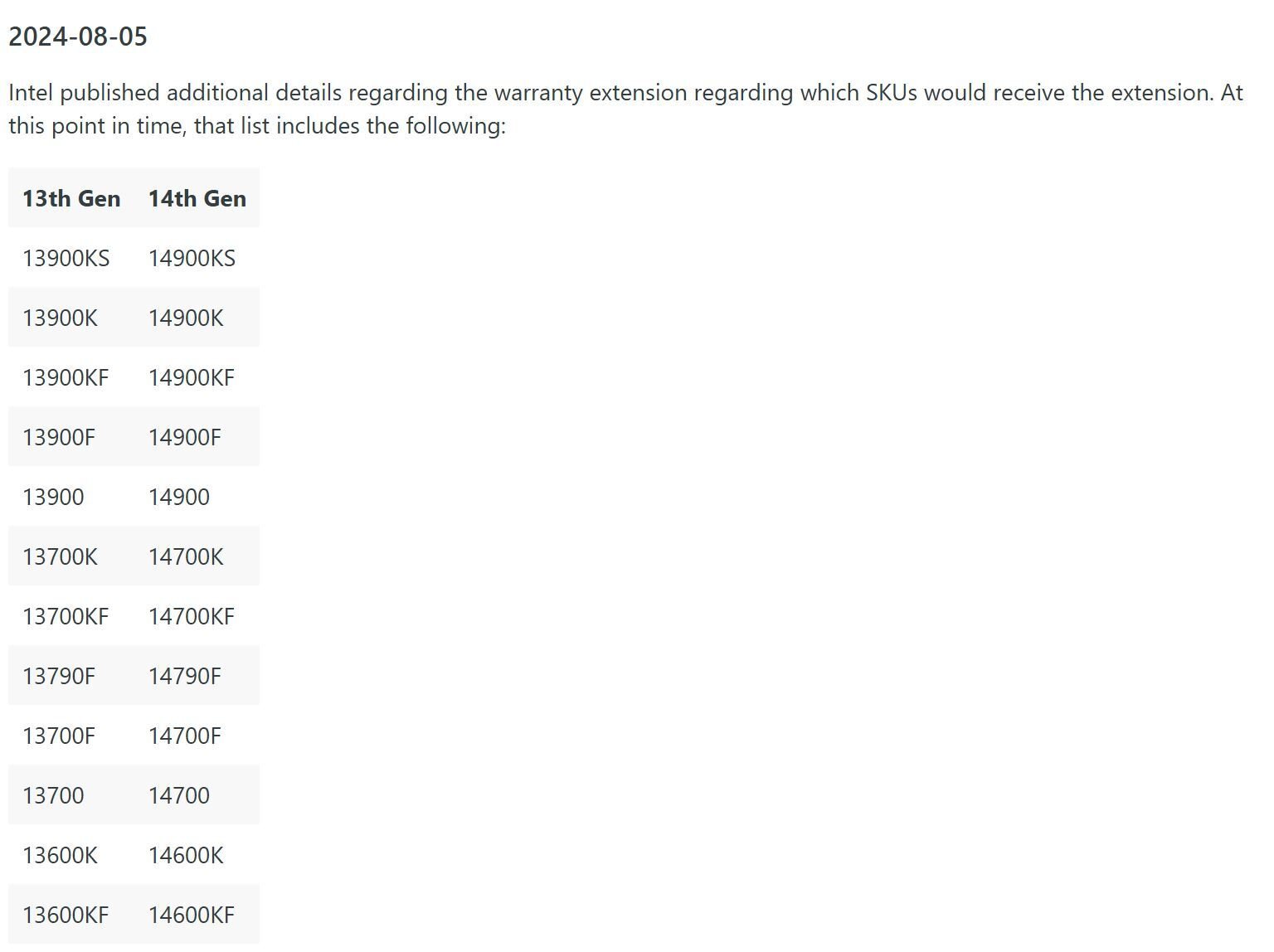
Task: Click the 13700 cell
Action: [53, 795]
